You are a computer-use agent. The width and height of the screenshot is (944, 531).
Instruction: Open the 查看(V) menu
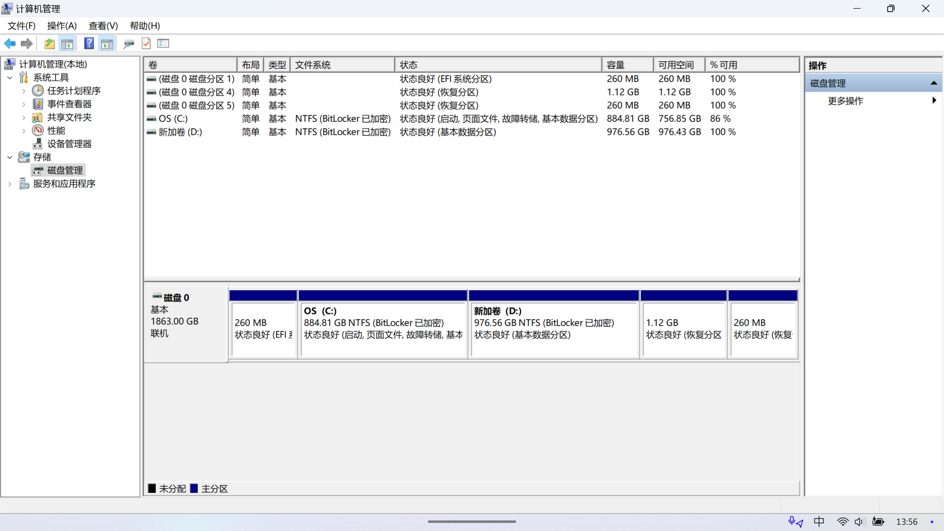pyautogui.click(x=103, y=26)
